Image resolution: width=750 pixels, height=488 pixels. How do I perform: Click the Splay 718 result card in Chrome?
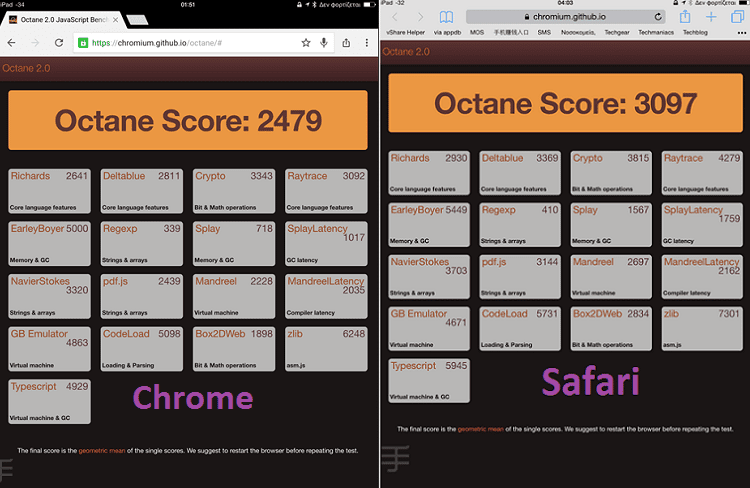[x=234, y=244]
